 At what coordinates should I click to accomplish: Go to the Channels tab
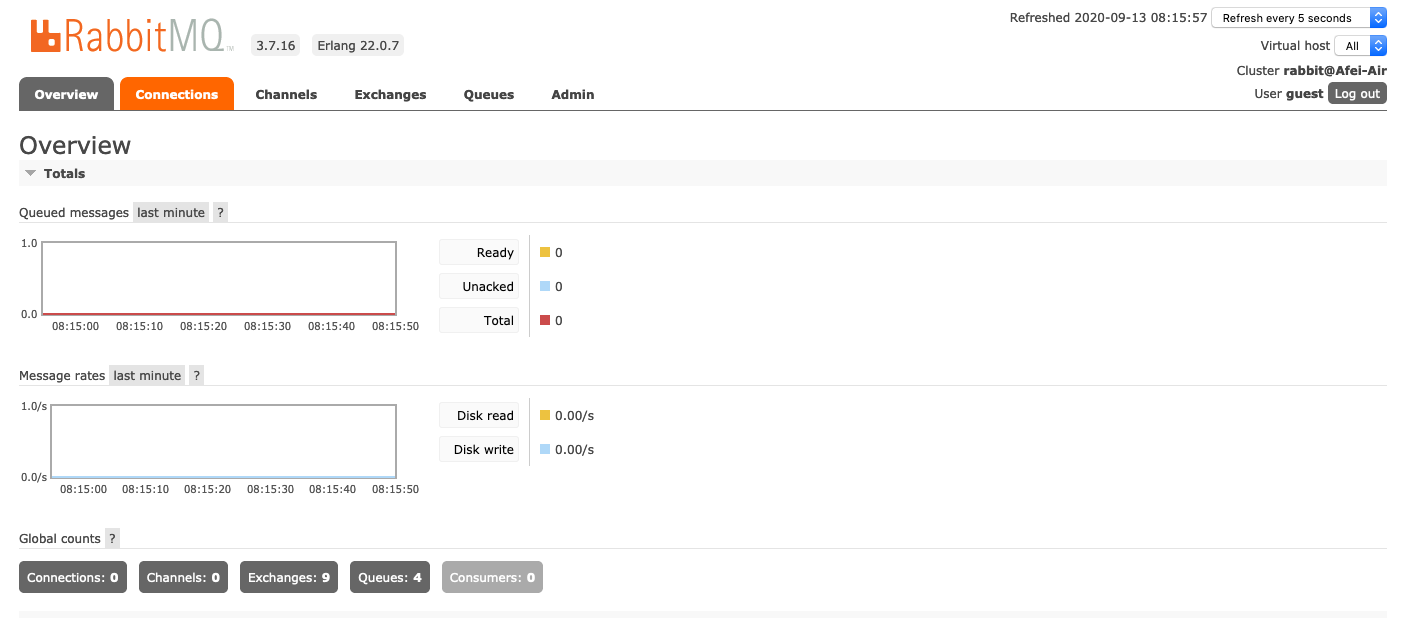click(286, 94)
